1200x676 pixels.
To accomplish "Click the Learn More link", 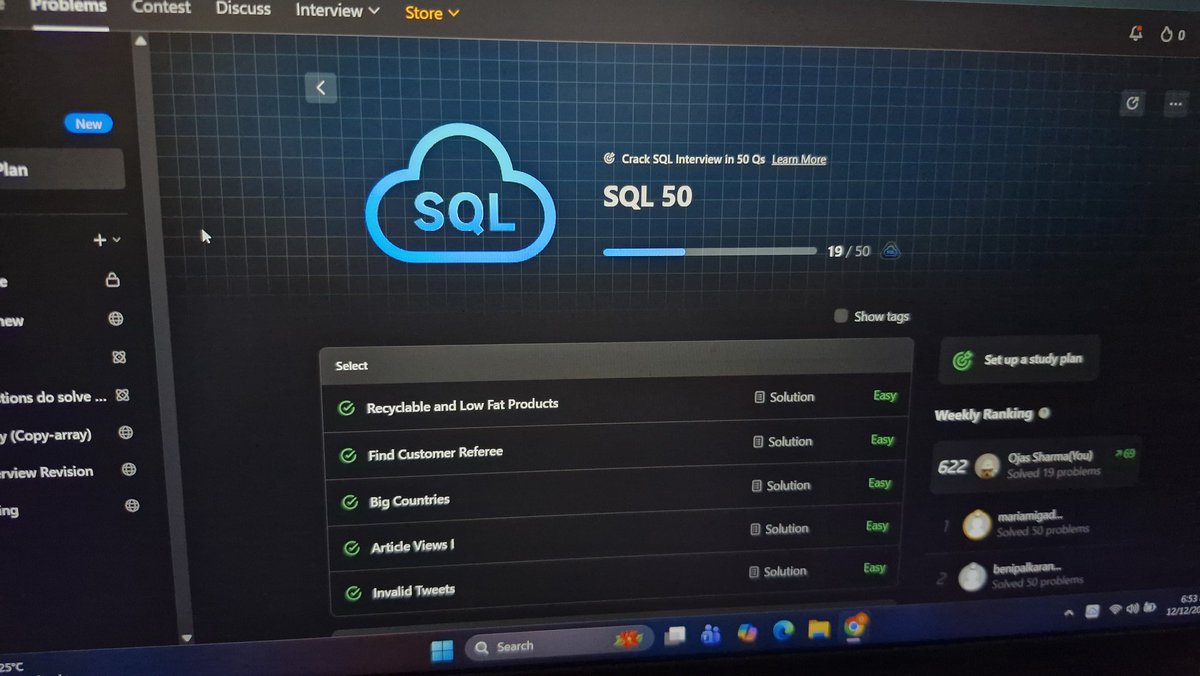I will tap(798, 159).
